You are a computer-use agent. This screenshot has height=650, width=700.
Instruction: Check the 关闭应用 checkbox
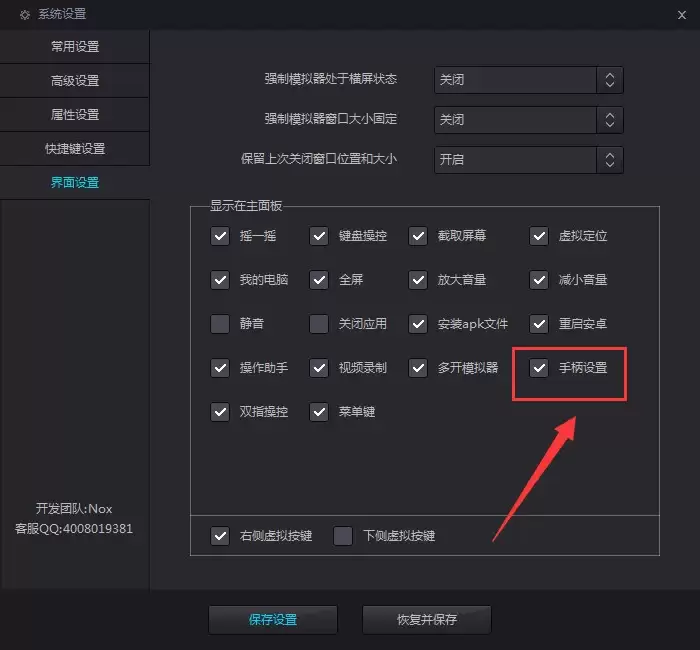[319, 324]
